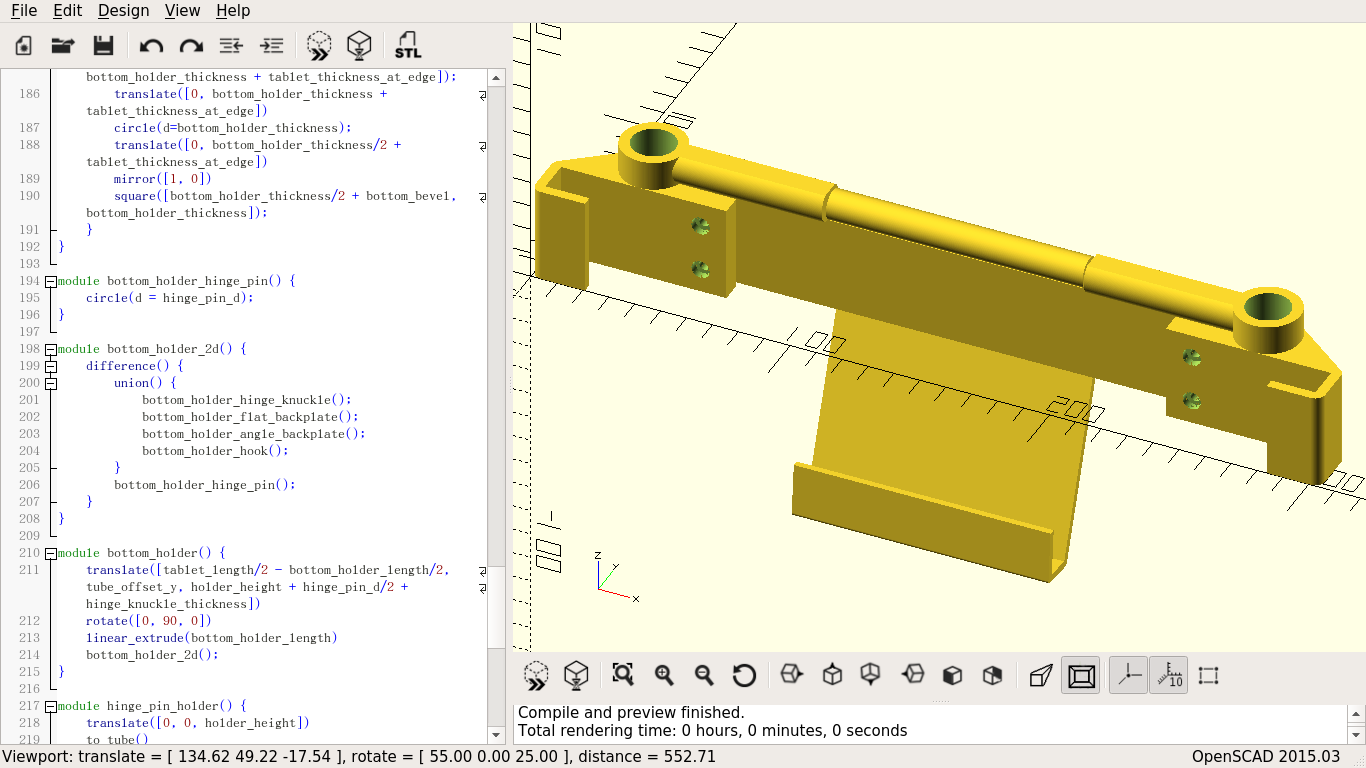The image size is (1366, 768).
Task: Undo the last edit
Action: tap(151, 45)
